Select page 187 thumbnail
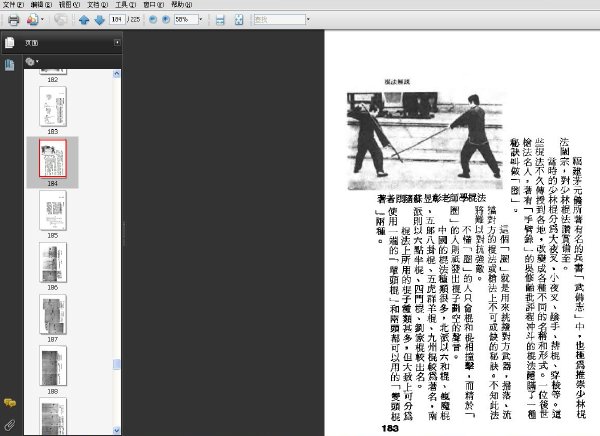 coord(53,314)
